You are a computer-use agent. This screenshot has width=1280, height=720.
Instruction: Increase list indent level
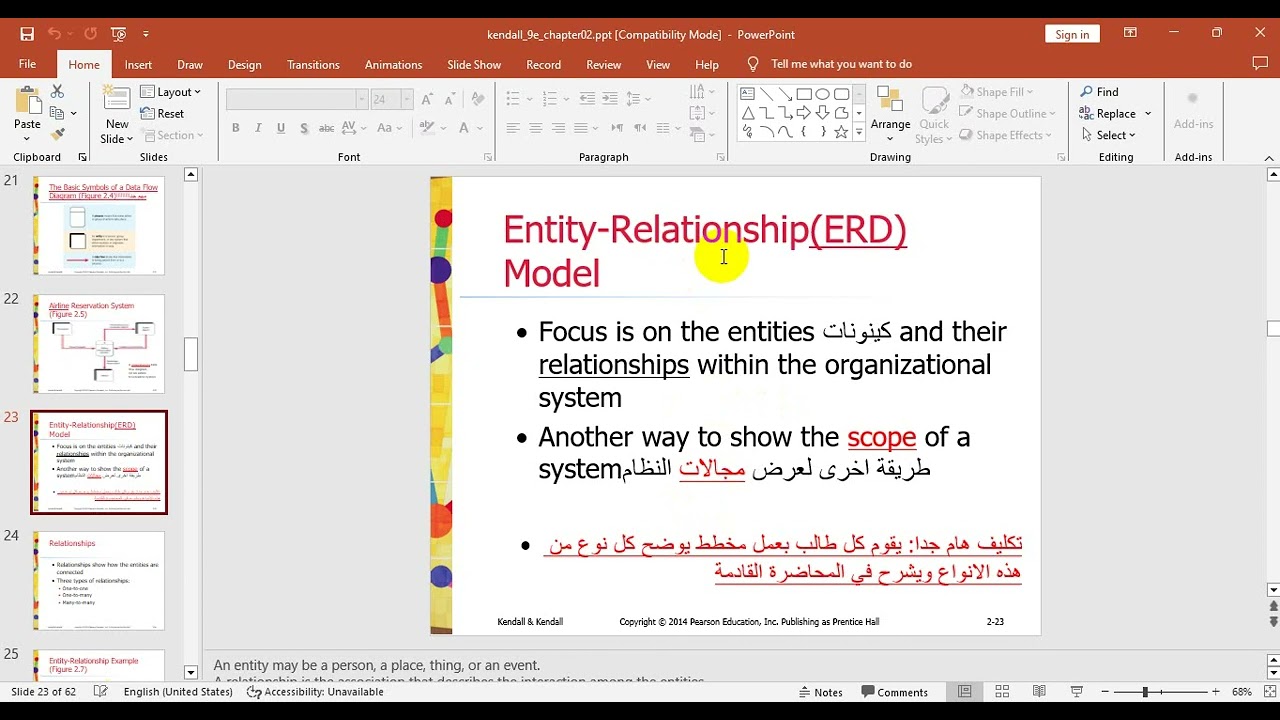610,99
